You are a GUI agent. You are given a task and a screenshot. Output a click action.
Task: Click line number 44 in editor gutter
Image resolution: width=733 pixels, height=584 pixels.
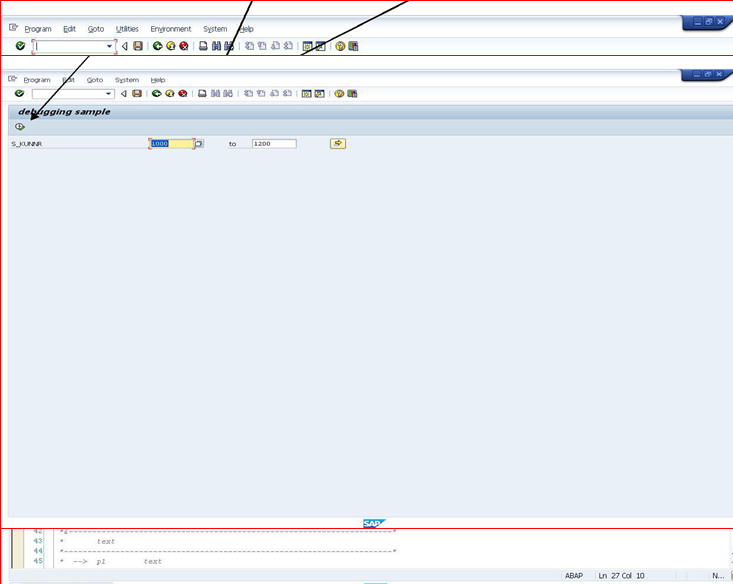tap(38, 551)
